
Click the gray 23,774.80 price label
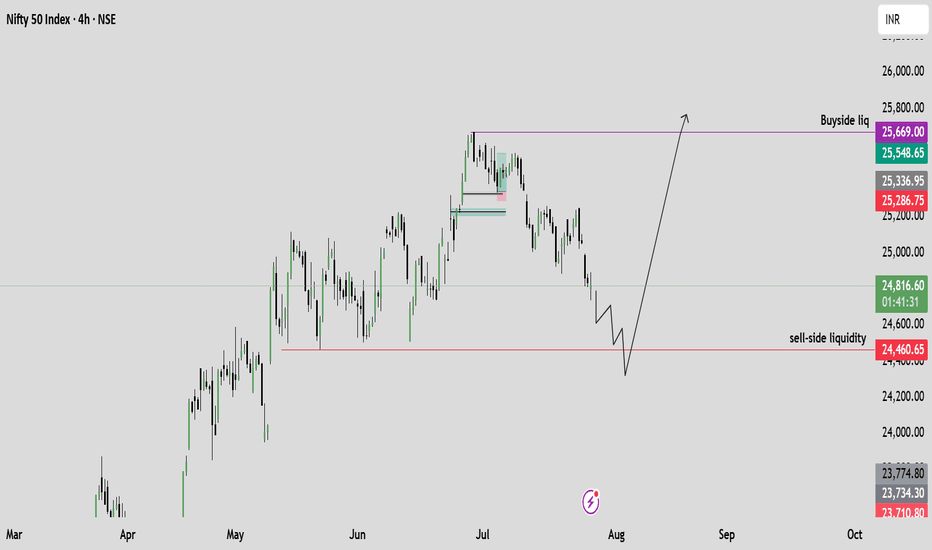pos(902,474)
